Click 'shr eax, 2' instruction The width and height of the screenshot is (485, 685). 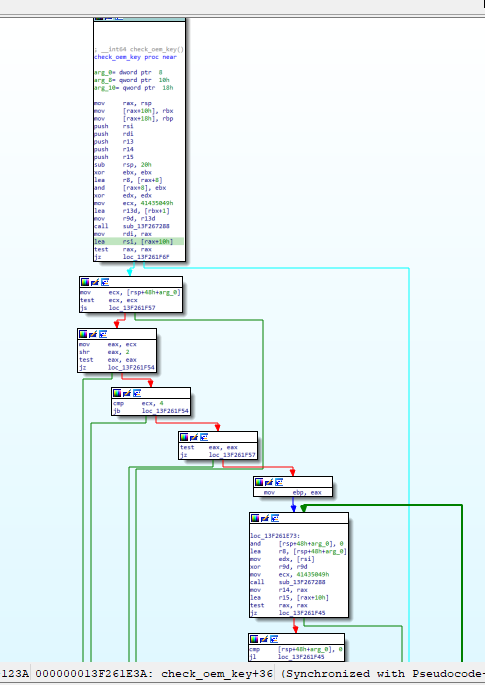104,352
